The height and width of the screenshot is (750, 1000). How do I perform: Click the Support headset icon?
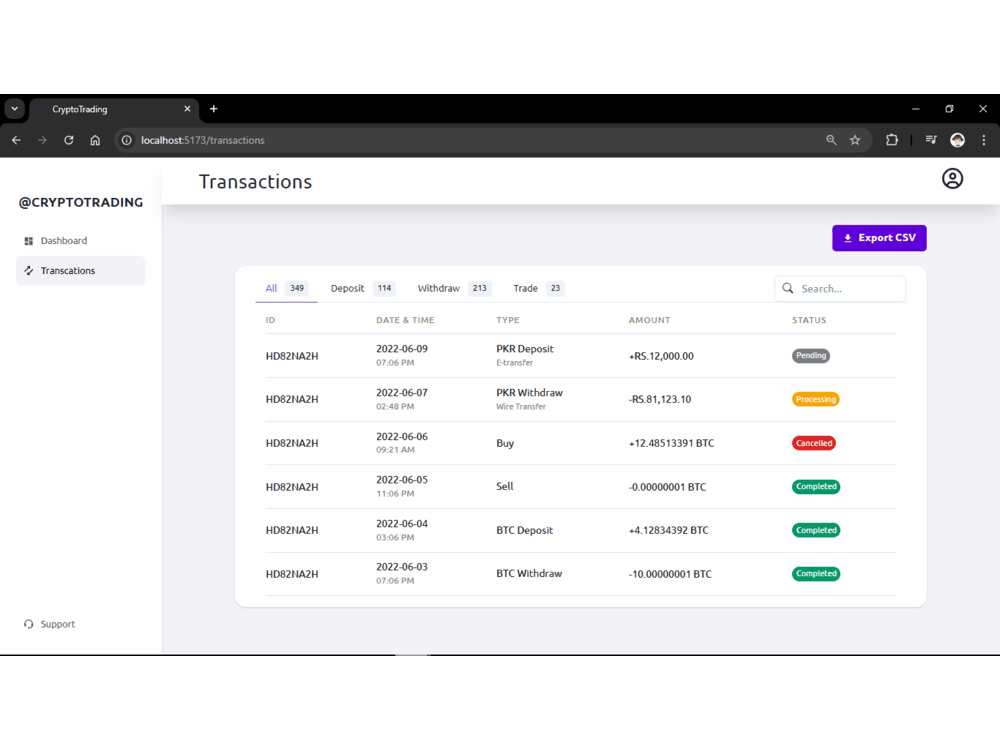click(29, 624)
